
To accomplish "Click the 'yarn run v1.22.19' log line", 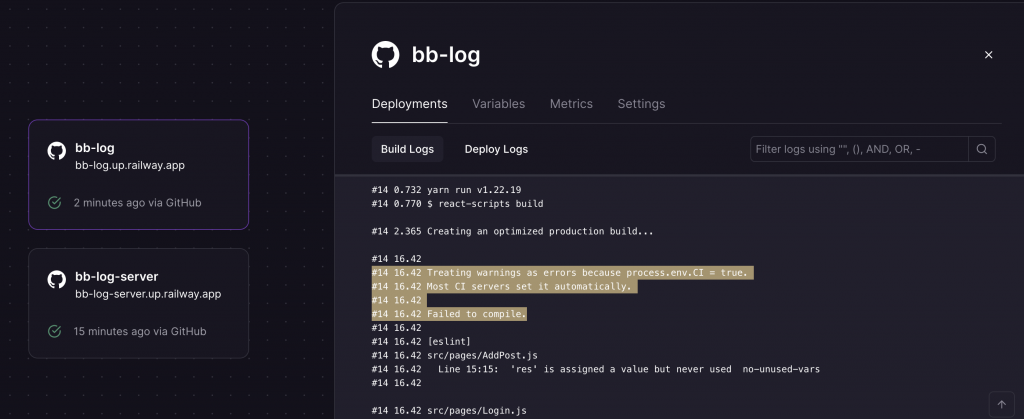I will click(x=447, y=190).
